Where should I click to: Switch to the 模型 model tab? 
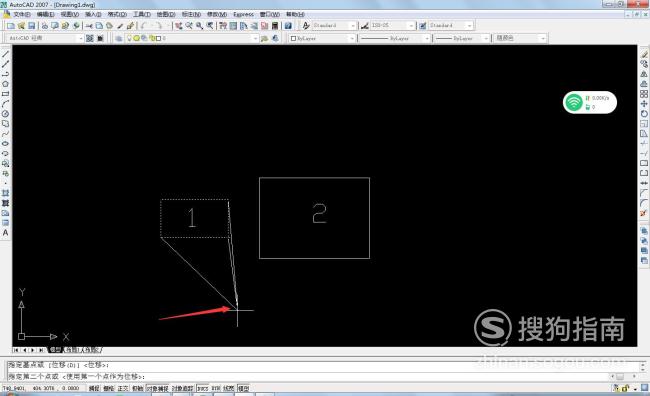pos(56,350)
